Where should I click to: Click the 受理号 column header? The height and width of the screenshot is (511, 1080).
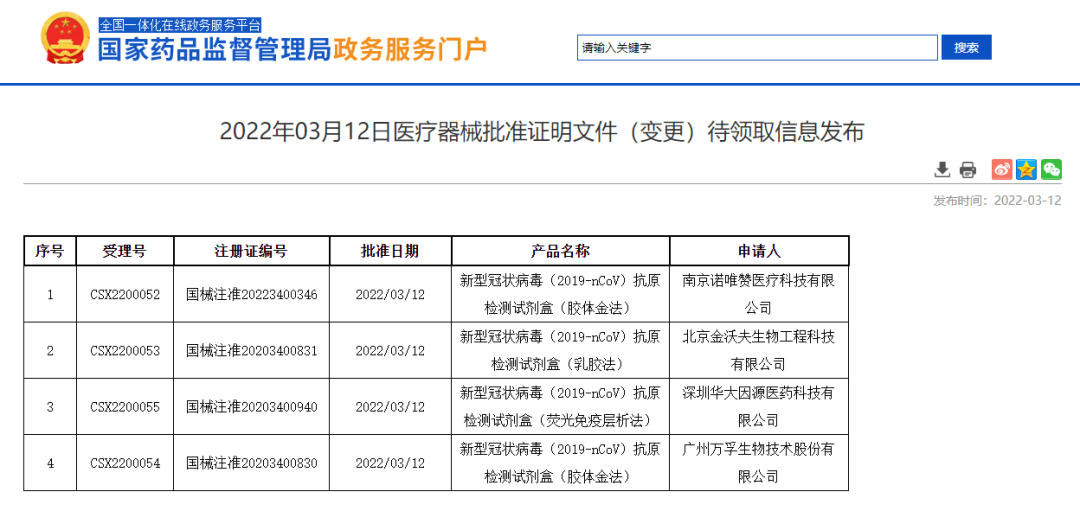pos(125,251)
